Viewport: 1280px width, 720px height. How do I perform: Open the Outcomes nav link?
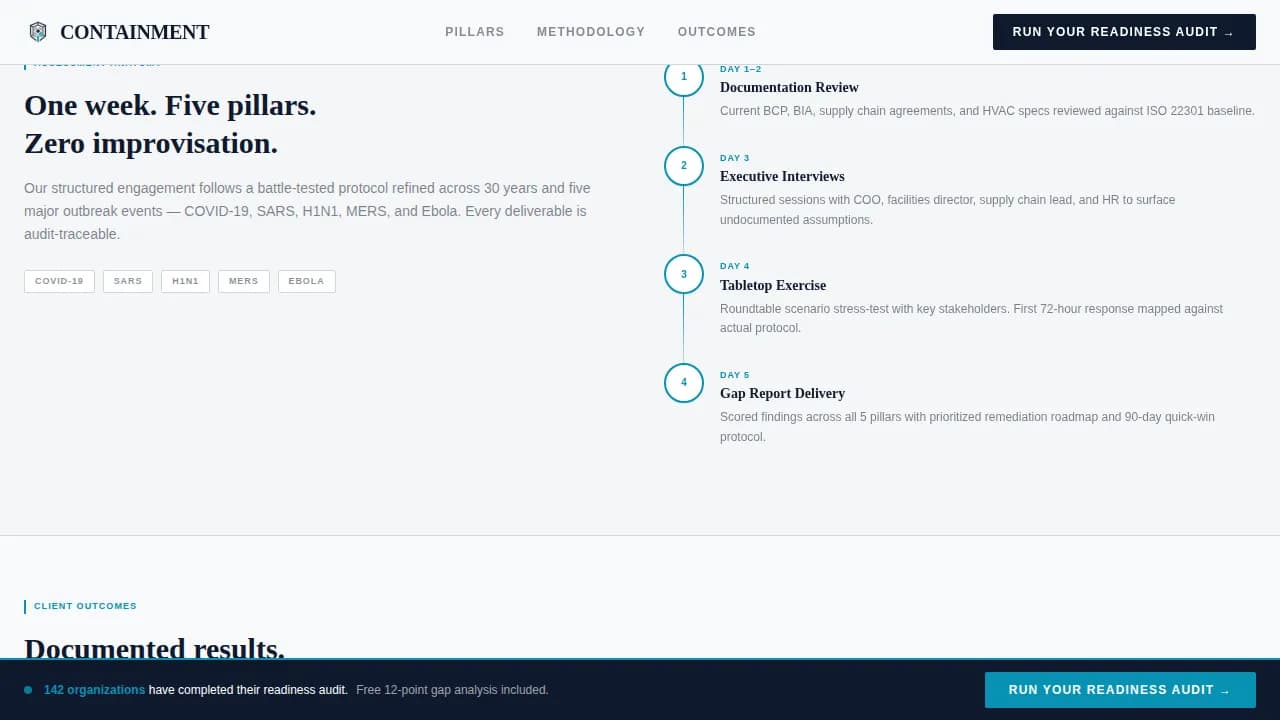click(x=716, y=32)
